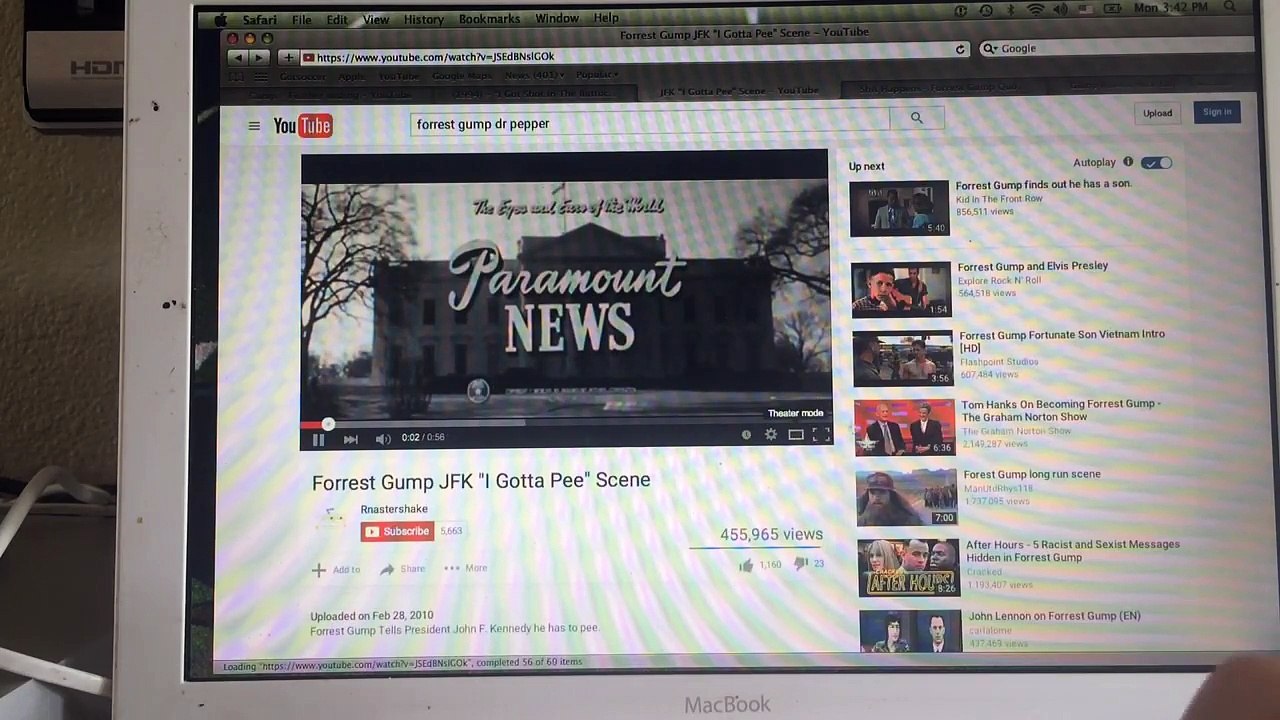
Task: Open video settings gear
Action: coord(770,435)
